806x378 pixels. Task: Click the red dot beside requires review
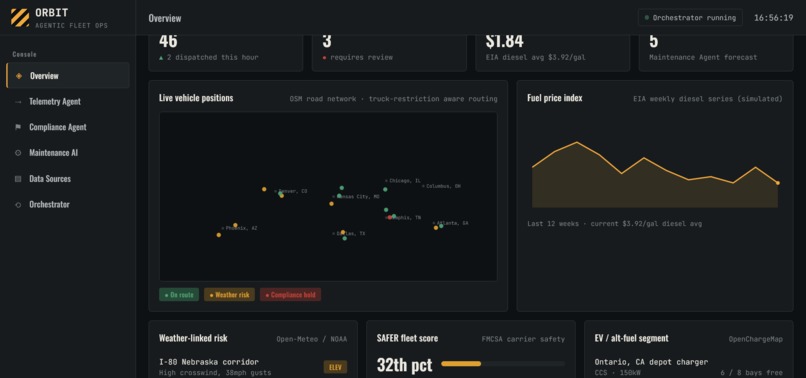[324, 58]
